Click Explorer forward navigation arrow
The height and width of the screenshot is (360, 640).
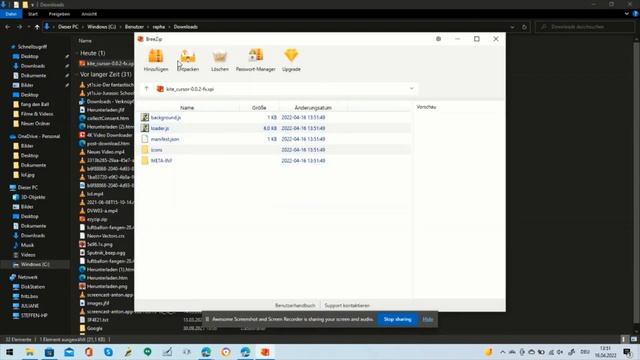click(x=19, y=27)
